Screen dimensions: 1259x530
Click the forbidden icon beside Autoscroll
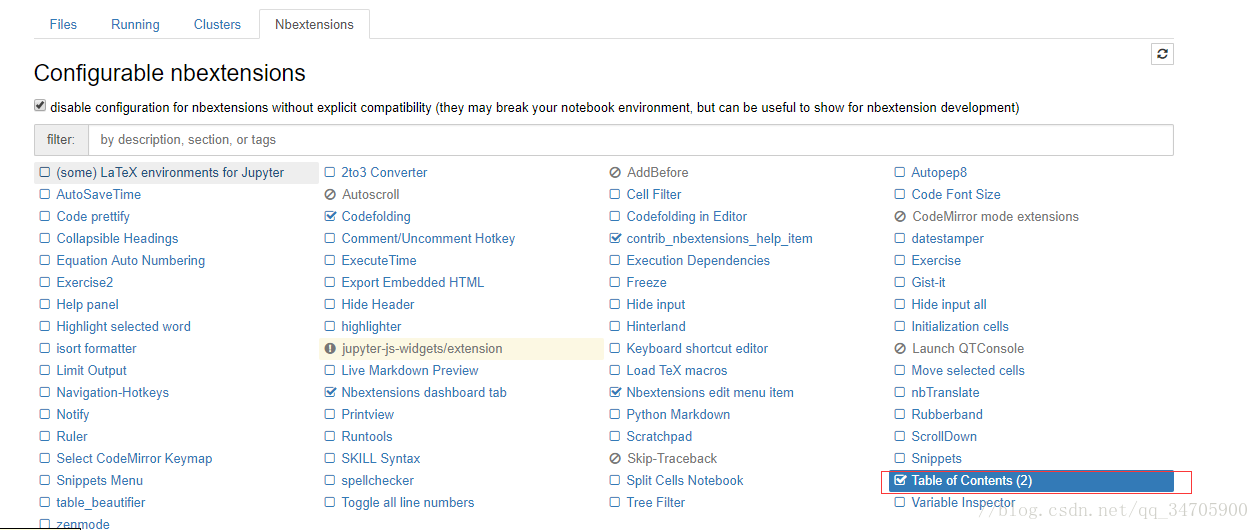[x=330, y=195]
